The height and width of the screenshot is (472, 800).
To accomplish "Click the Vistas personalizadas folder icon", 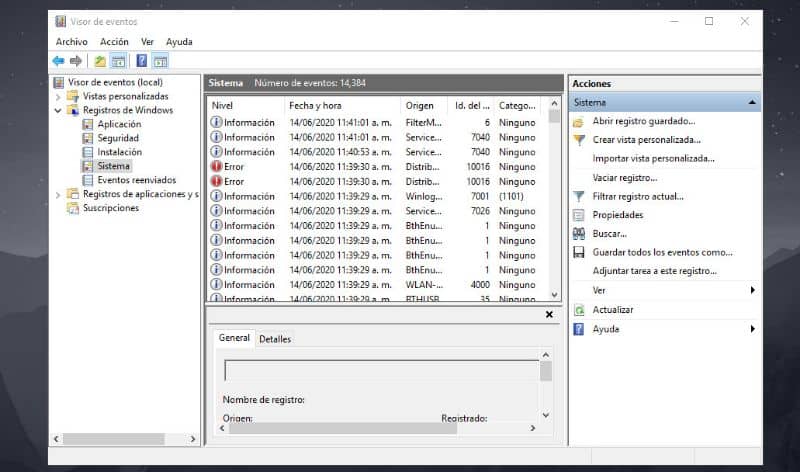I will pos(73,96).
